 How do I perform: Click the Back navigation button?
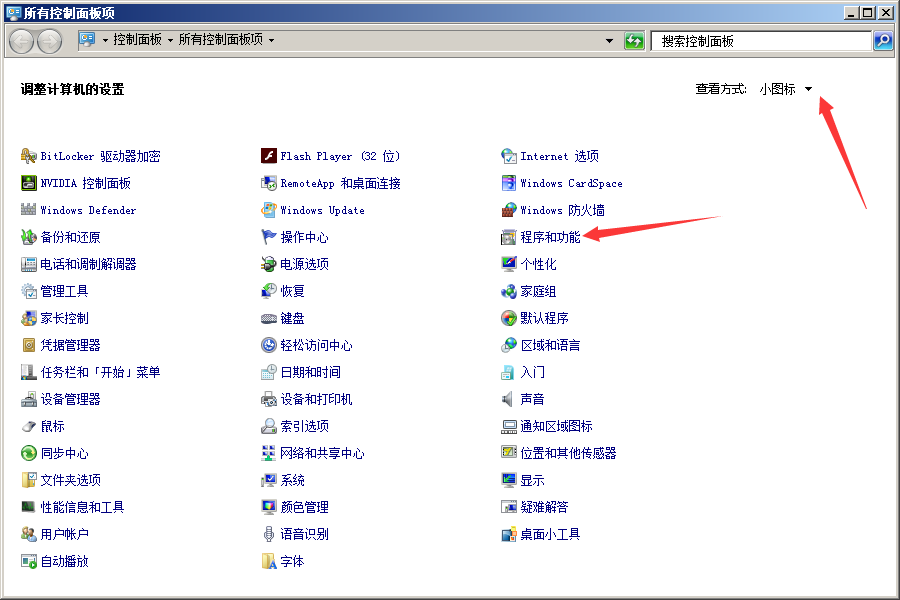21,41
